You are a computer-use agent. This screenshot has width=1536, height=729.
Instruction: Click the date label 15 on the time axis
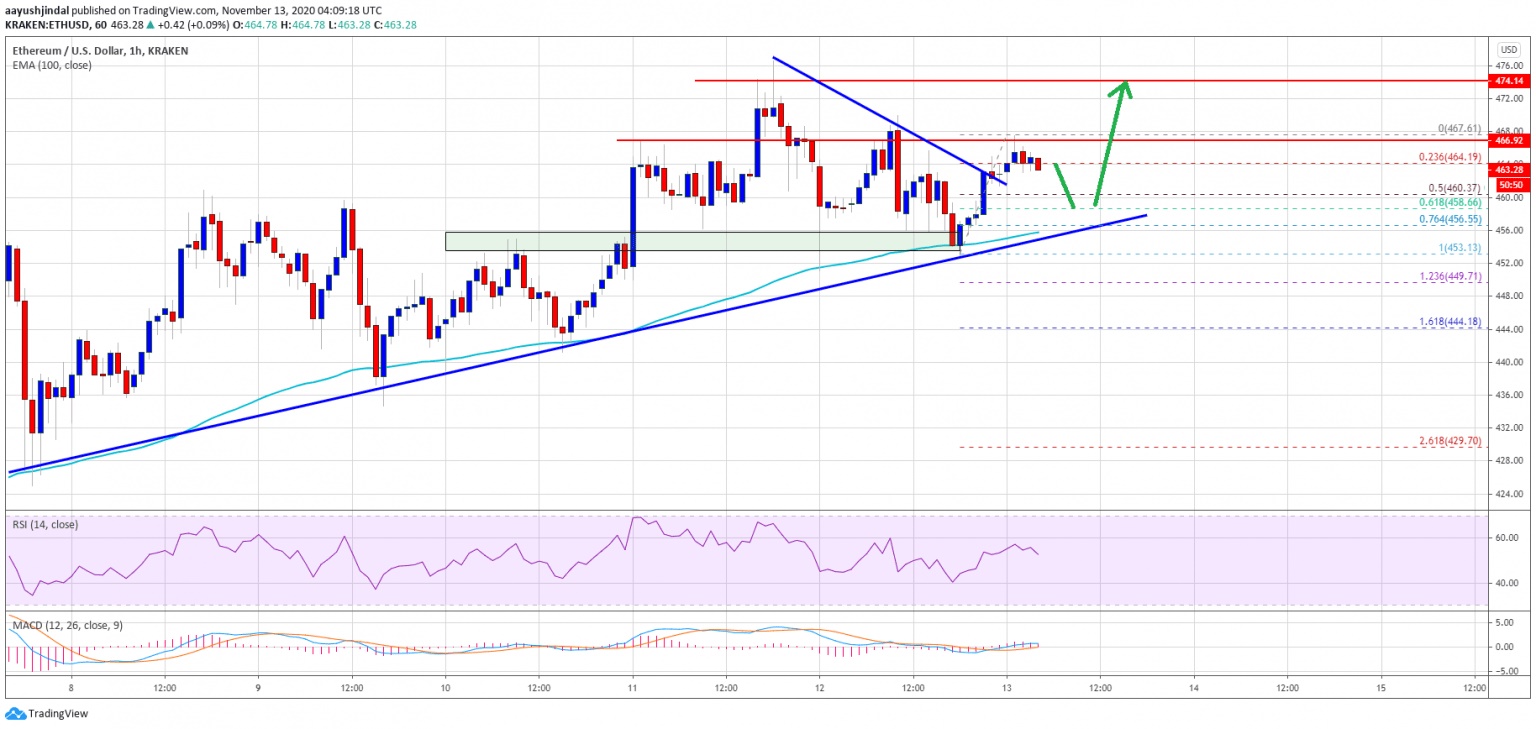coord(1381,688)
